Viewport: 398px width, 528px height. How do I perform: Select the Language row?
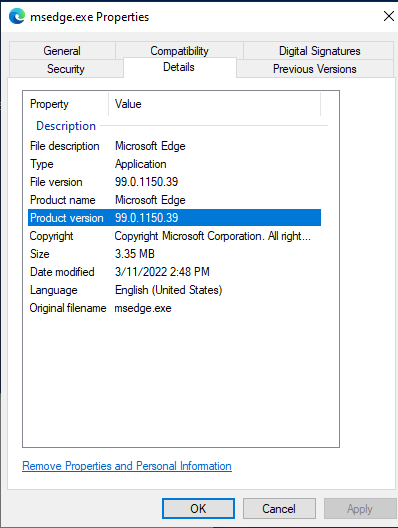[x=174, y=290]
